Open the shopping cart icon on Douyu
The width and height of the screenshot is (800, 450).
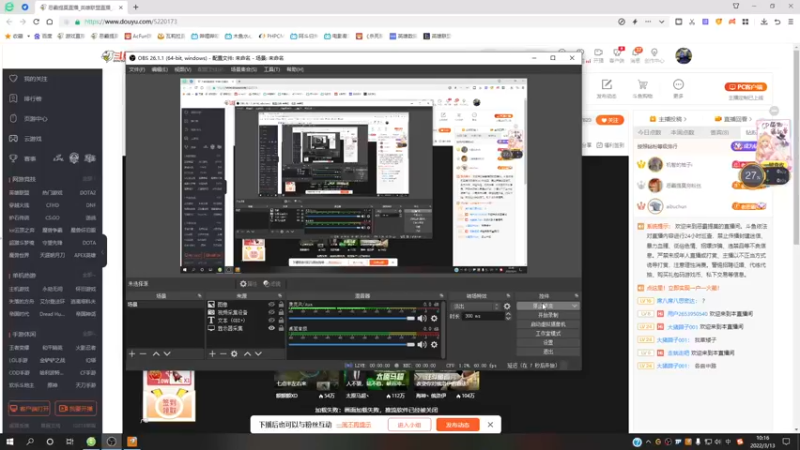point(642,85)
